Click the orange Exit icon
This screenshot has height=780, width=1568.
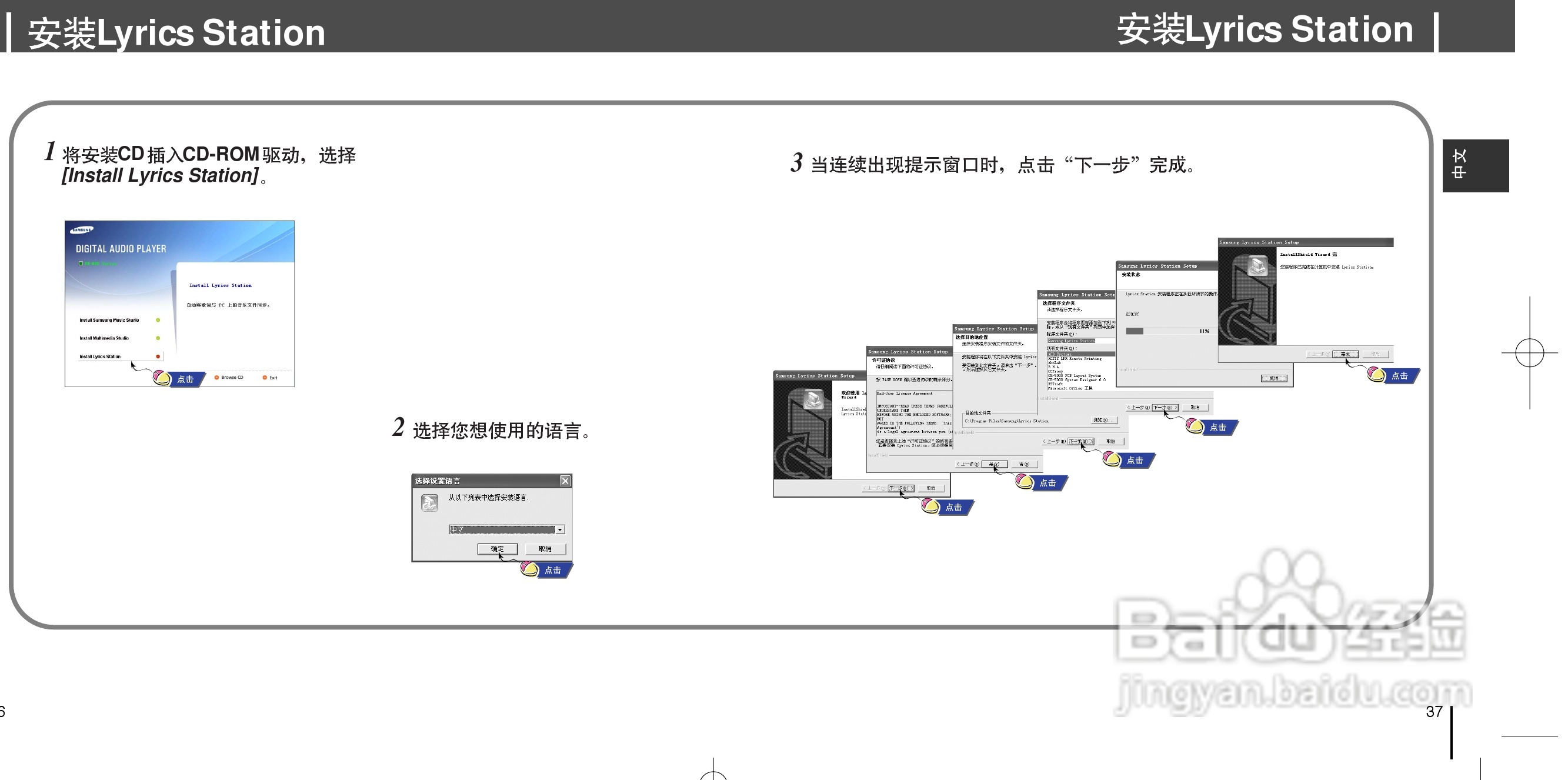[265, 378]
